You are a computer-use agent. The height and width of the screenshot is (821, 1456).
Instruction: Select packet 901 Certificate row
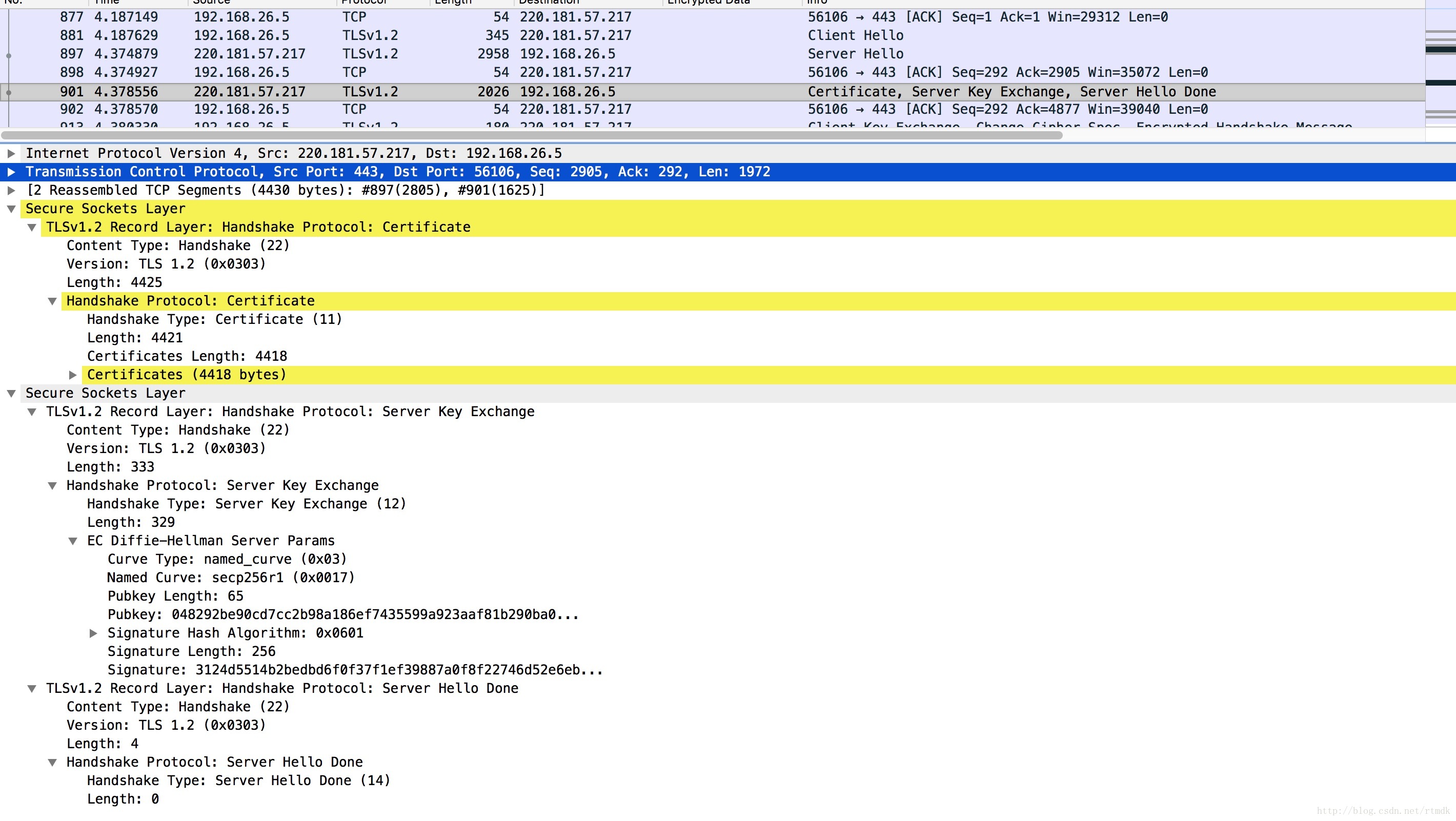712,92
